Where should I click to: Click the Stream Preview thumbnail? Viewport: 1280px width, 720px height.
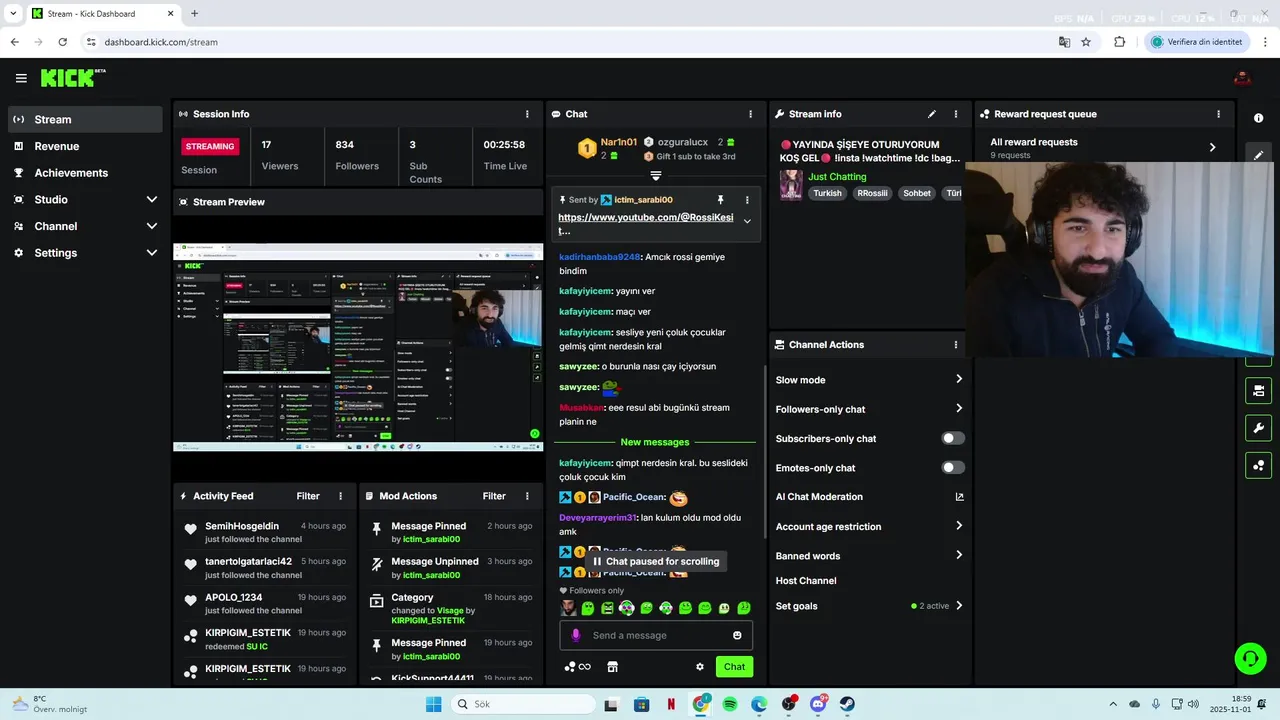coord(358,347)
